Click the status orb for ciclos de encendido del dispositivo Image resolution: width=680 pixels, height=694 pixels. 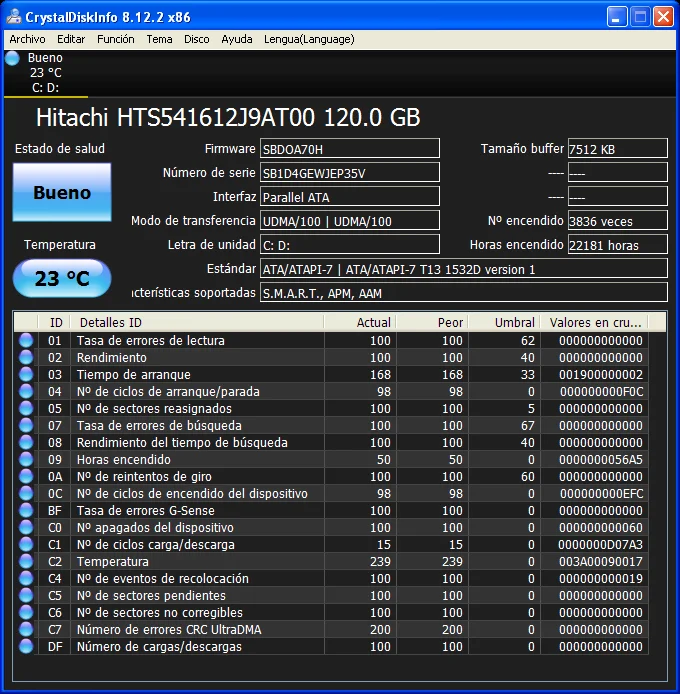pos(26,493)
